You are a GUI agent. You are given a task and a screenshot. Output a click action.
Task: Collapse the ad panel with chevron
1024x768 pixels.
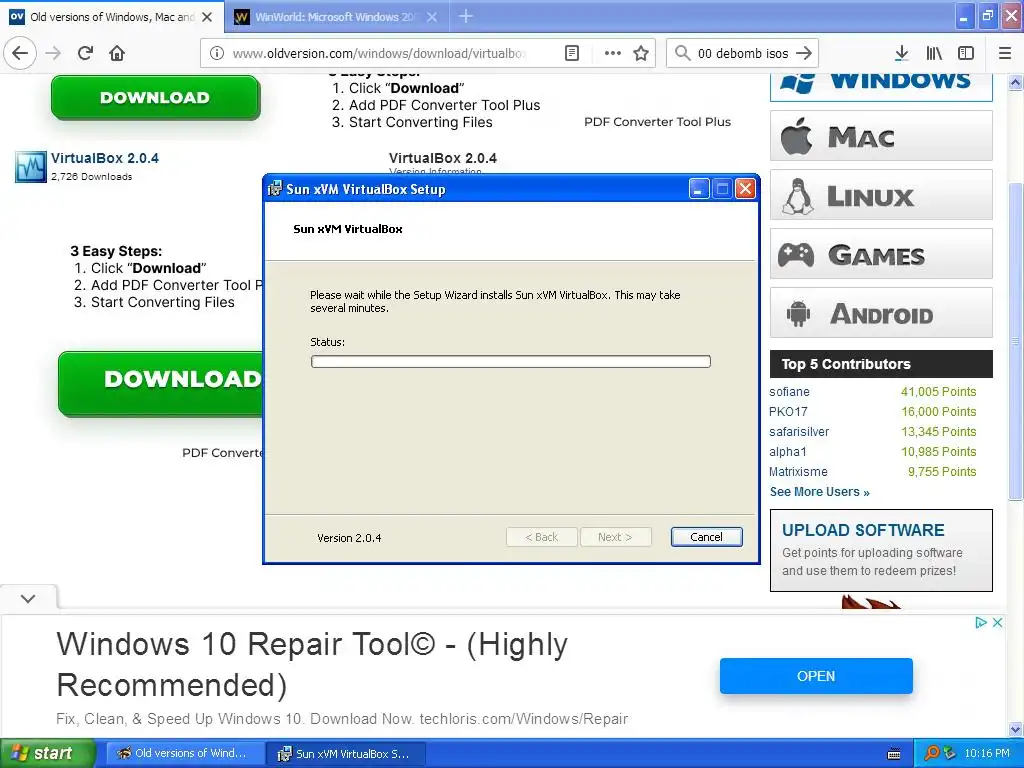pyautogui.click(x=28, y=598)
